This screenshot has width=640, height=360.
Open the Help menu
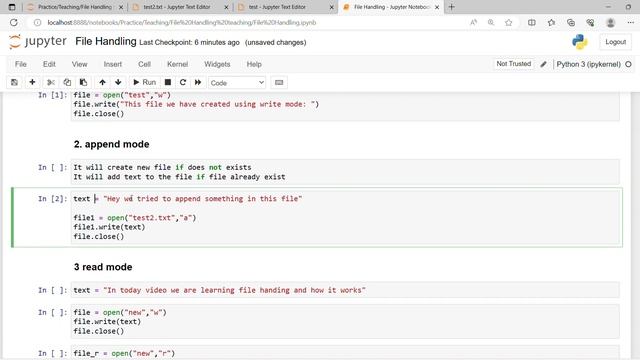pyautogui.click(x=254, y=64)
